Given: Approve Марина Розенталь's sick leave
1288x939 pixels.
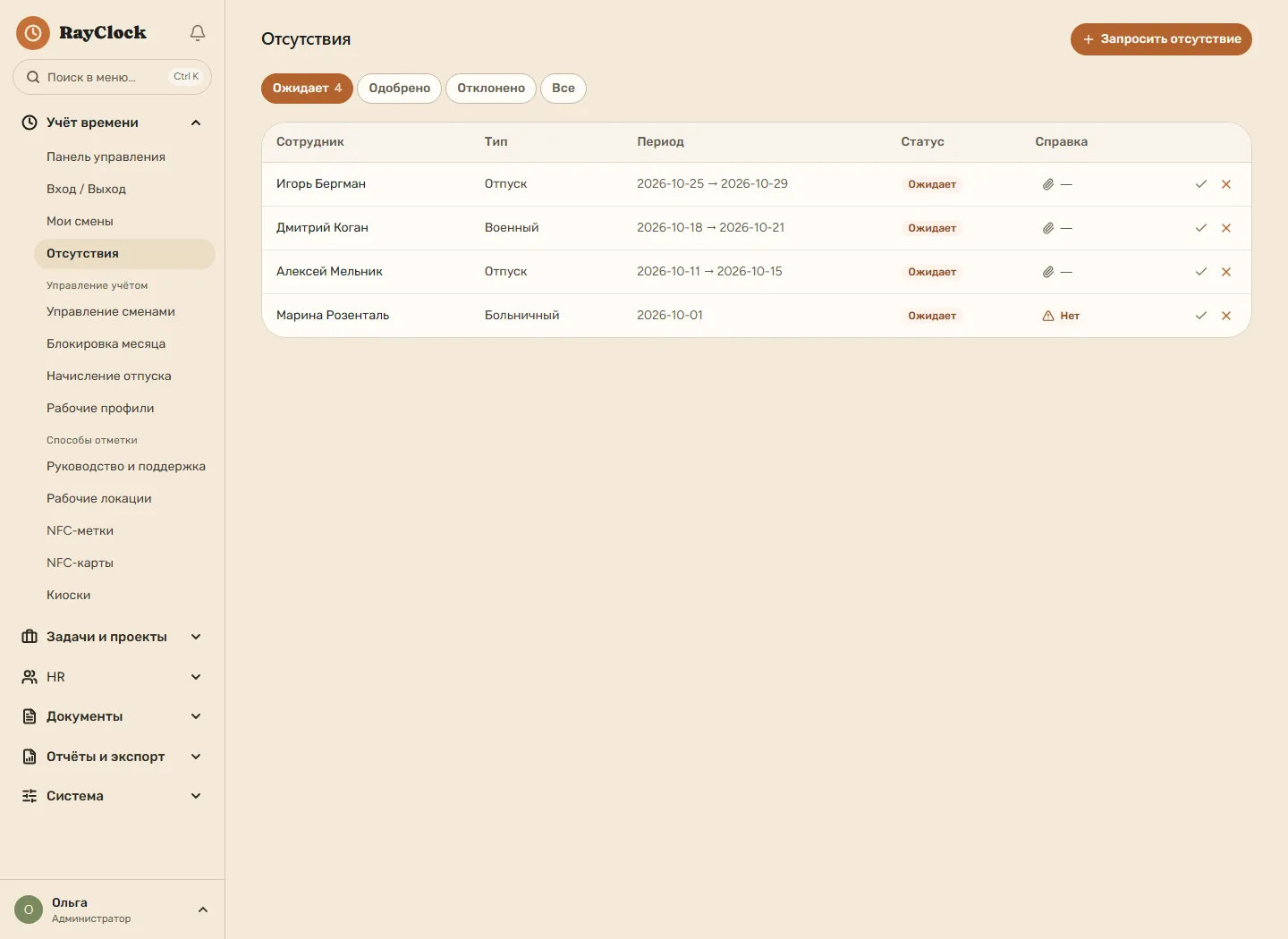Looking at the screenshot, I should pos(1201,316).
